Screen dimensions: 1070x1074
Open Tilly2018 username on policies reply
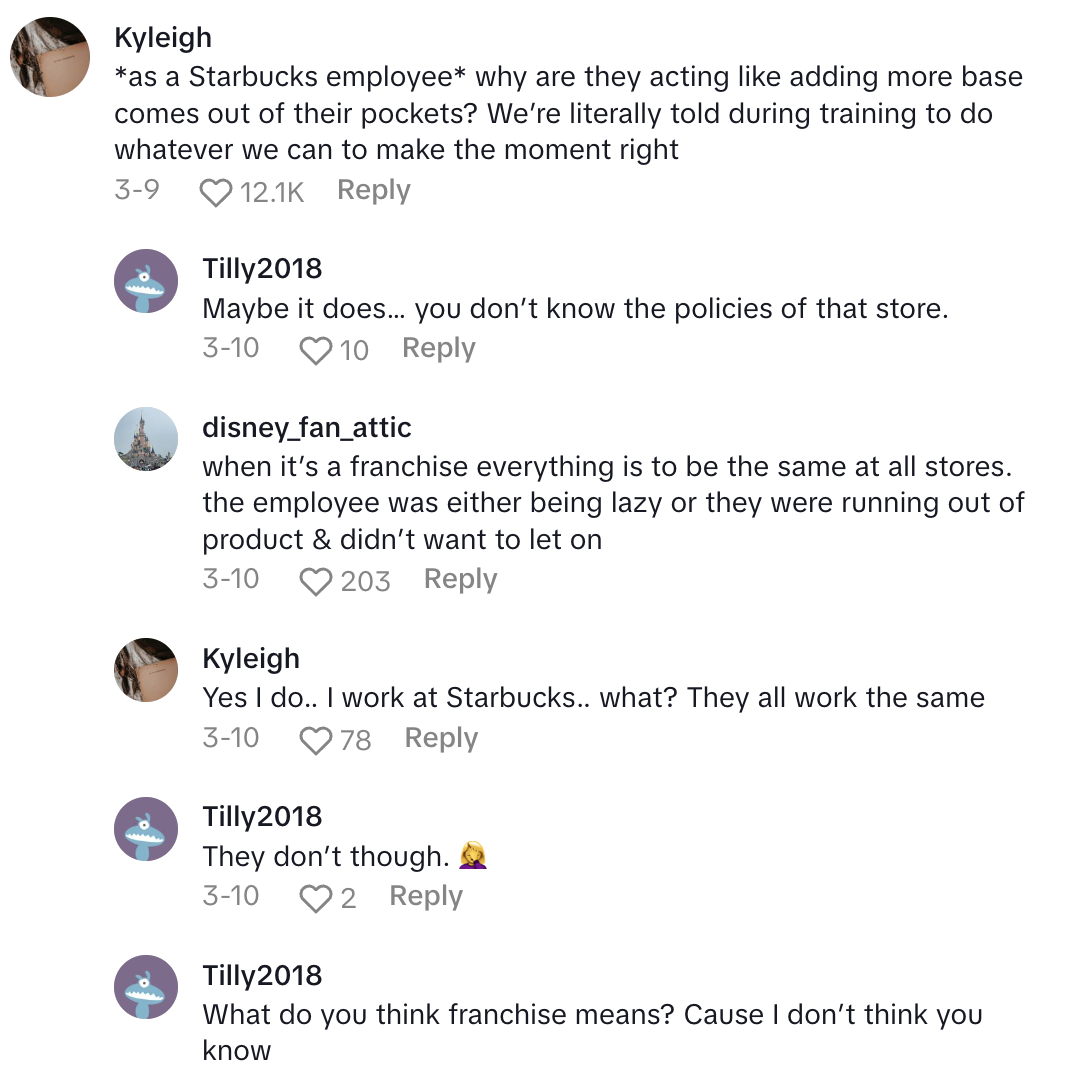pyautogui.click(x=262, y=269)
